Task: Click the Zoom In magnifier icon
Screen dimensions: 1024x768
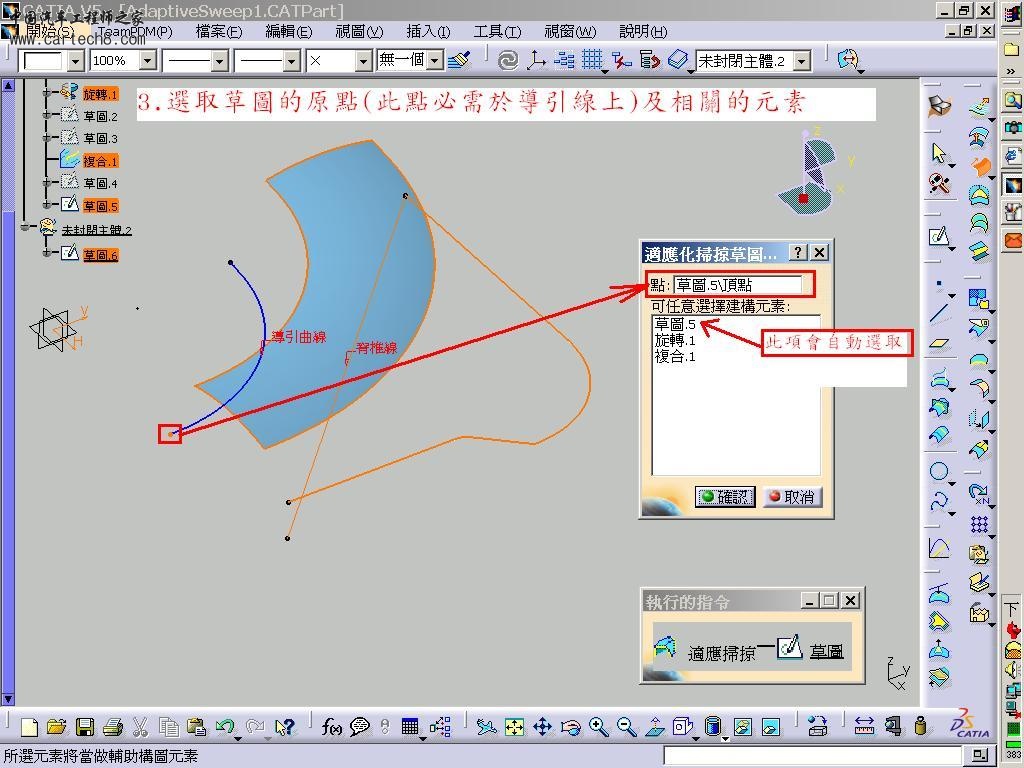Action: (x=598, y=726)
